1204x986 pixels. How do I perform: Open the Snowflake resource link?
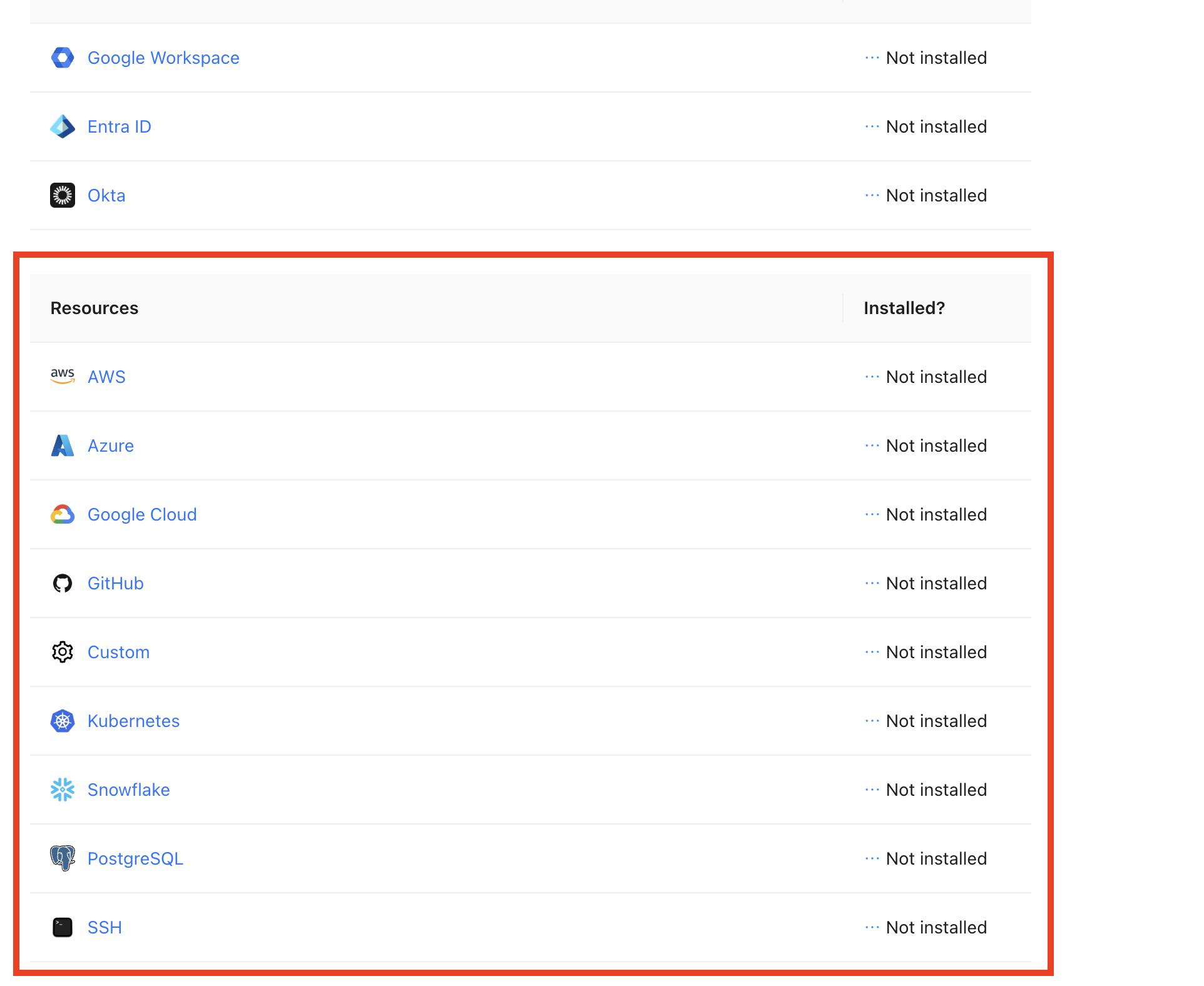(x=129, y=790)
